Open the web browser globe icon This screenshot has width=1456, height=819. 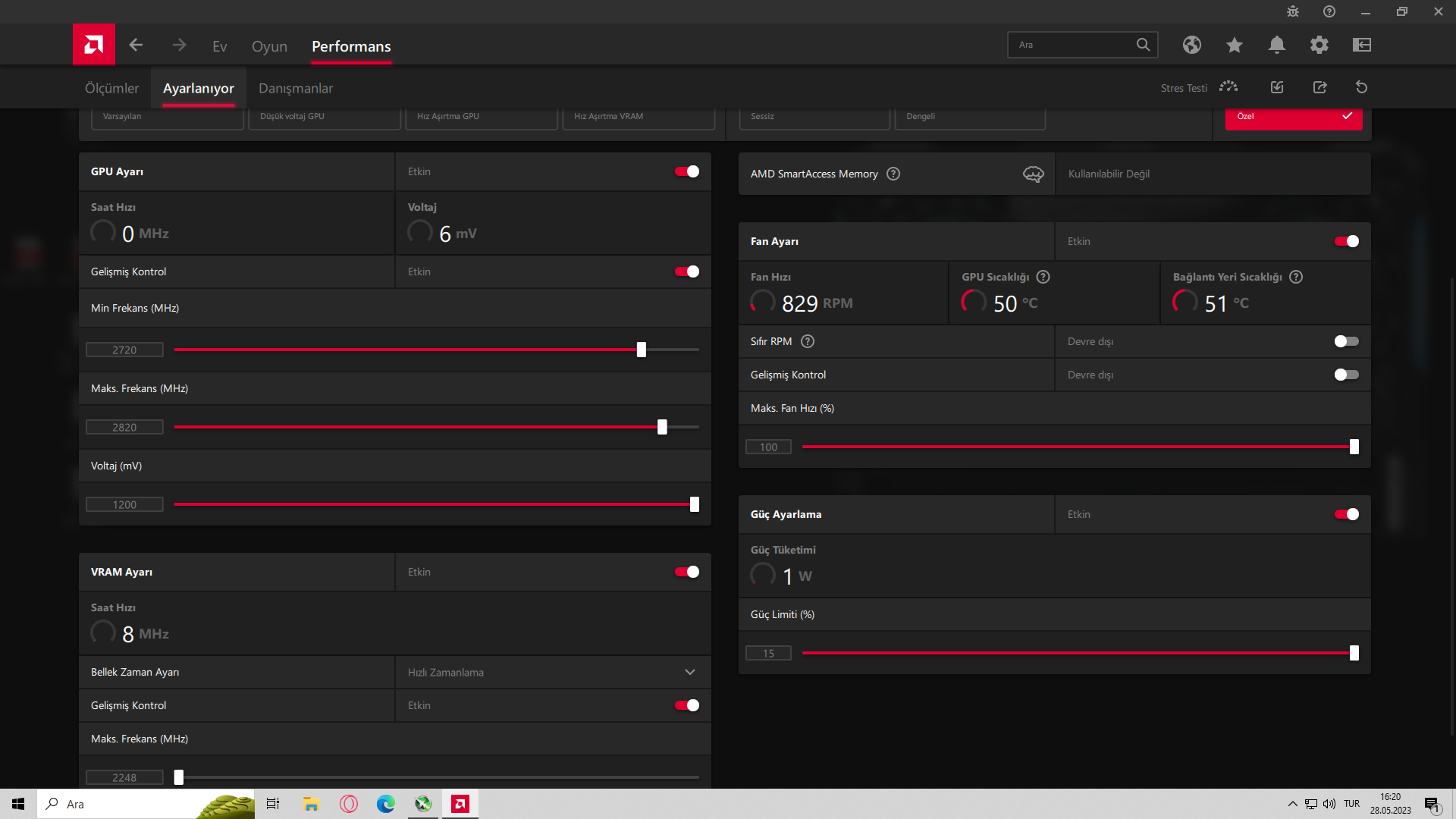pos(1192,45)
